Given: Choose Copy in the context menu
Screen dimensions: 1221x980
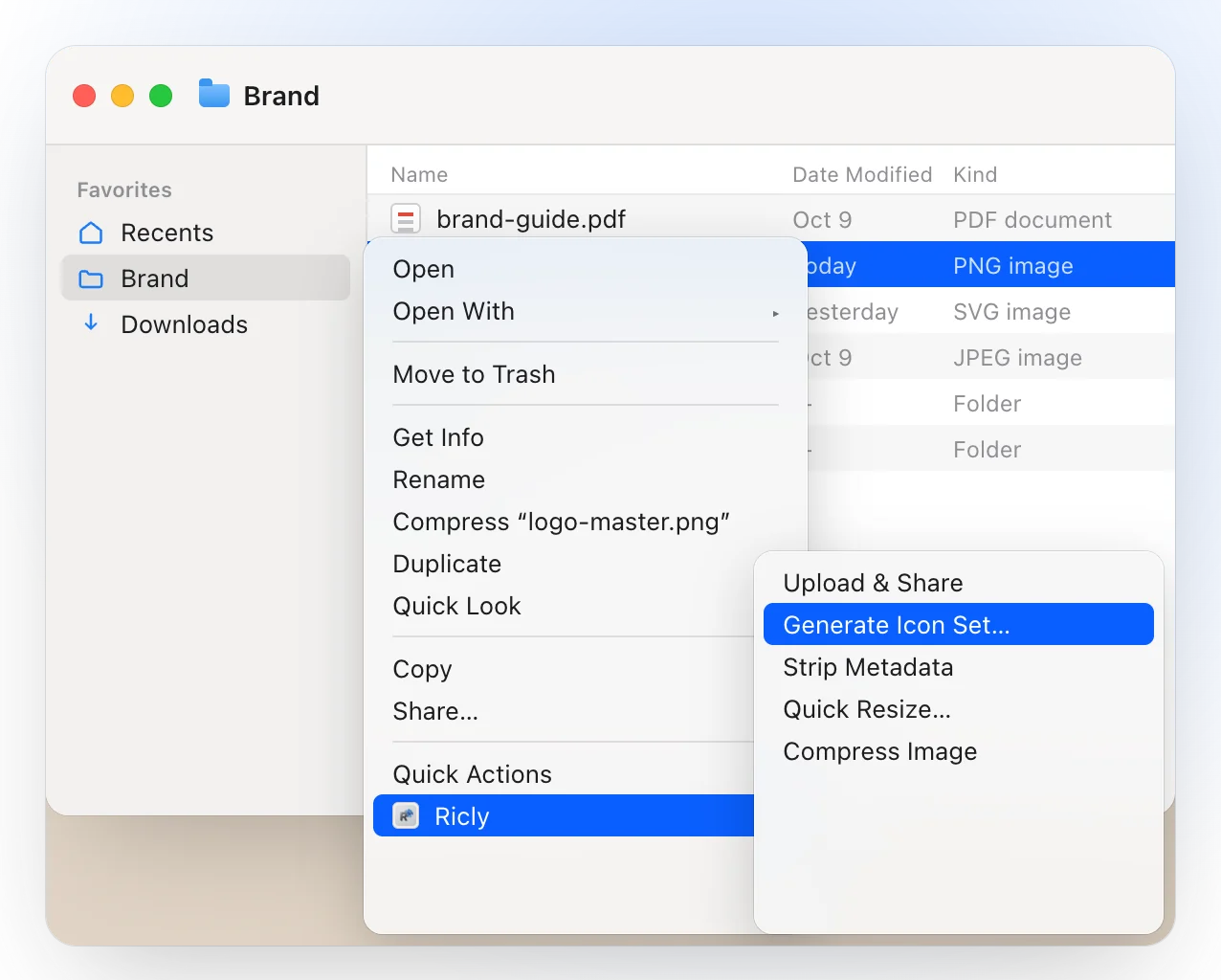Looking at the screenshot, I should [x=564, y=669].
